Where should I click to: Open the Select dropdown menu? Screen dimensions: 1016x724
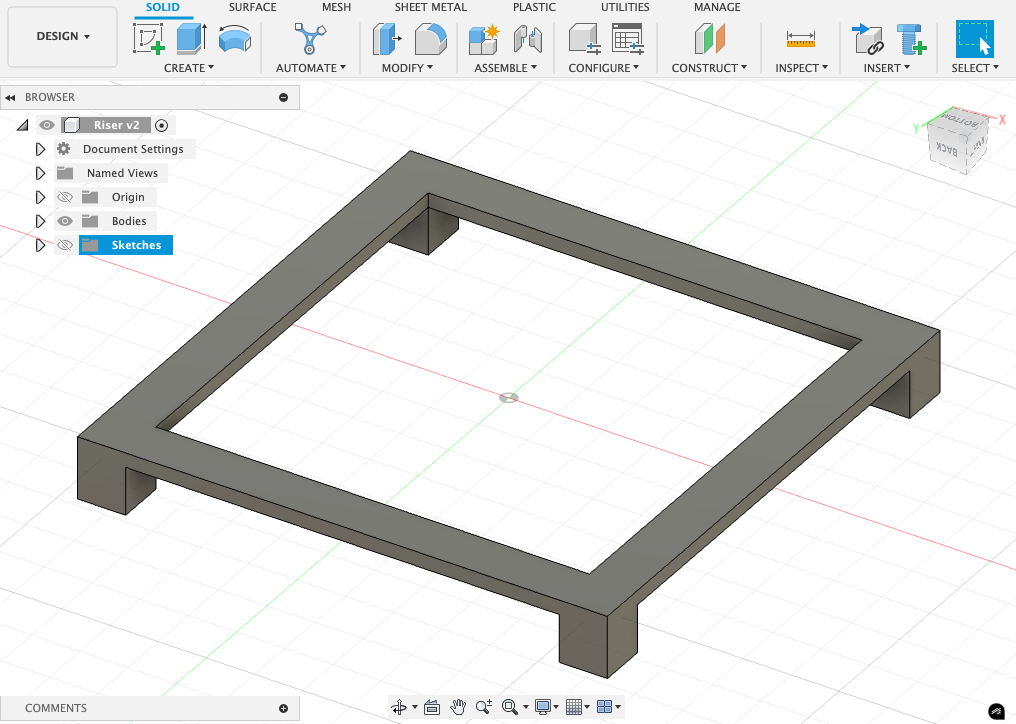[975, 68]
